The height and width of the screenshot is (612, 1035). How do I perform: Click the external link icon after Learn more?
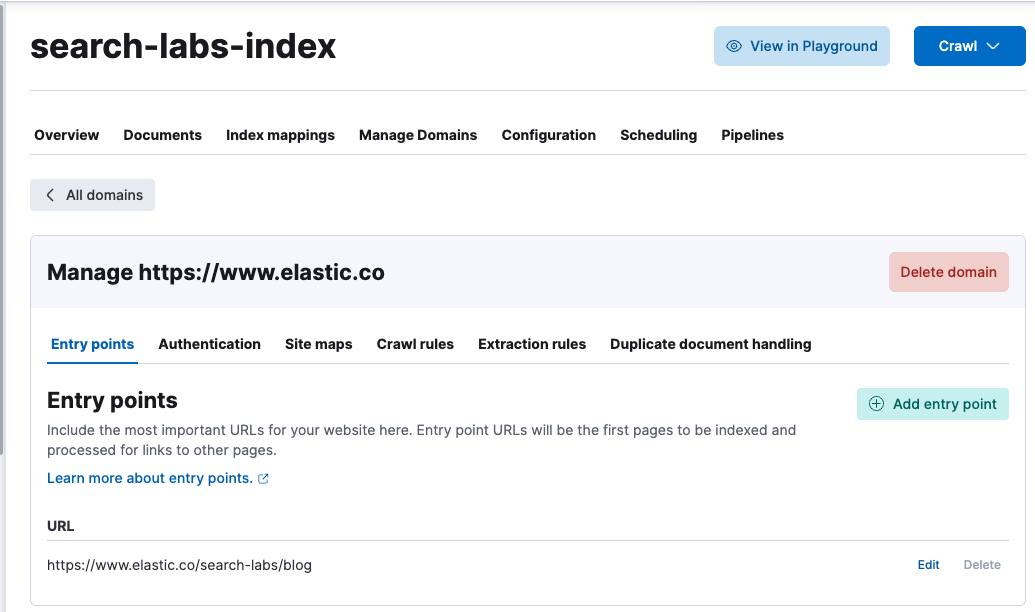click(x=263, y=479)
